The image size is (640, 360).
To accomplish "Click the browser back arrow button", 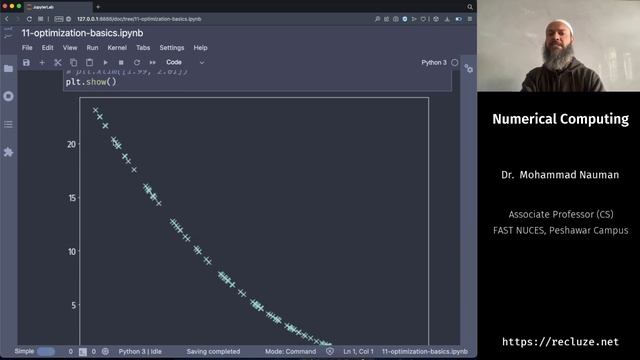I will 7,19.
